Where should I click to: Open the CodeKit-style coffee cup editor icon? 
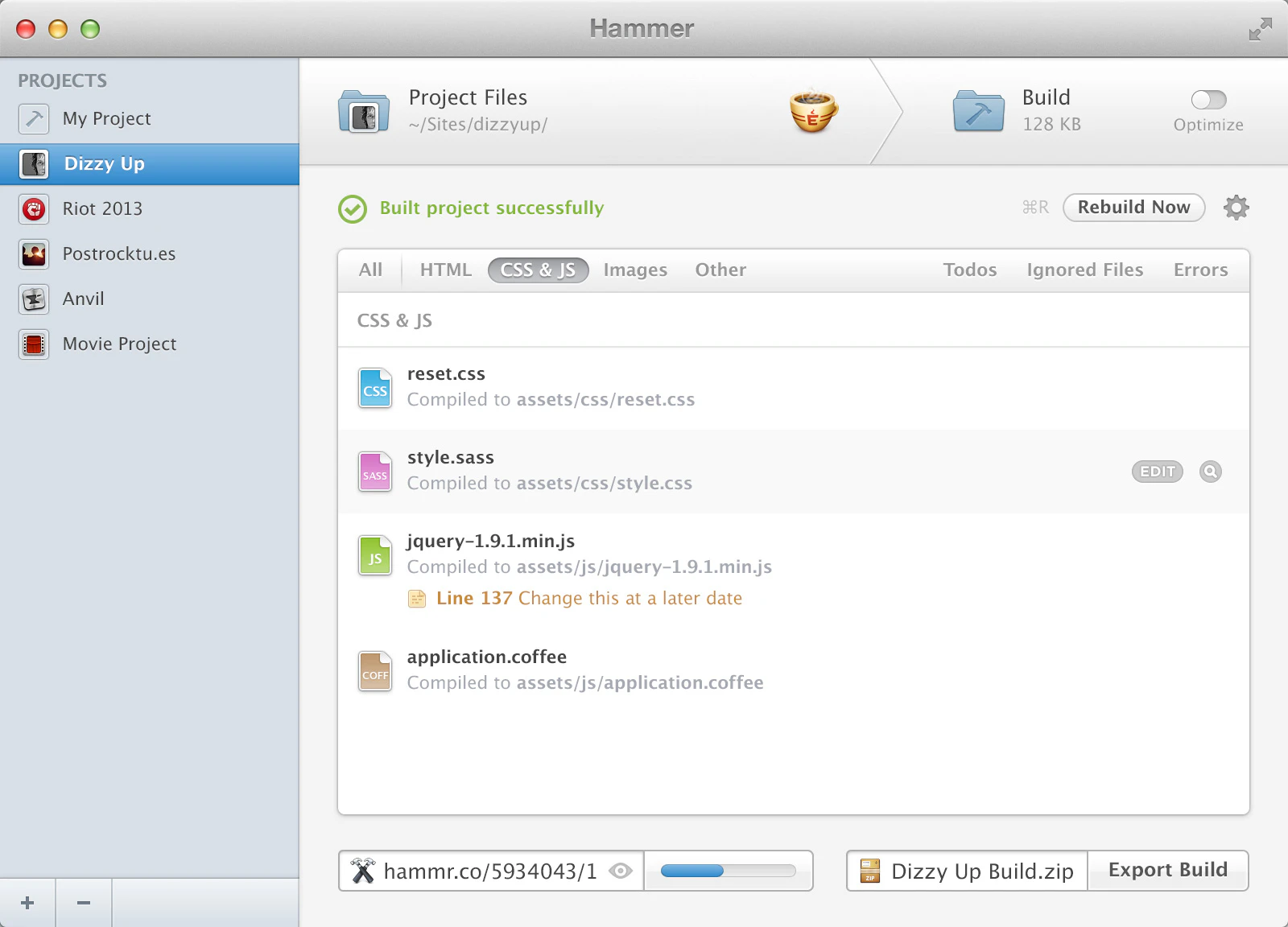(814, 110)
